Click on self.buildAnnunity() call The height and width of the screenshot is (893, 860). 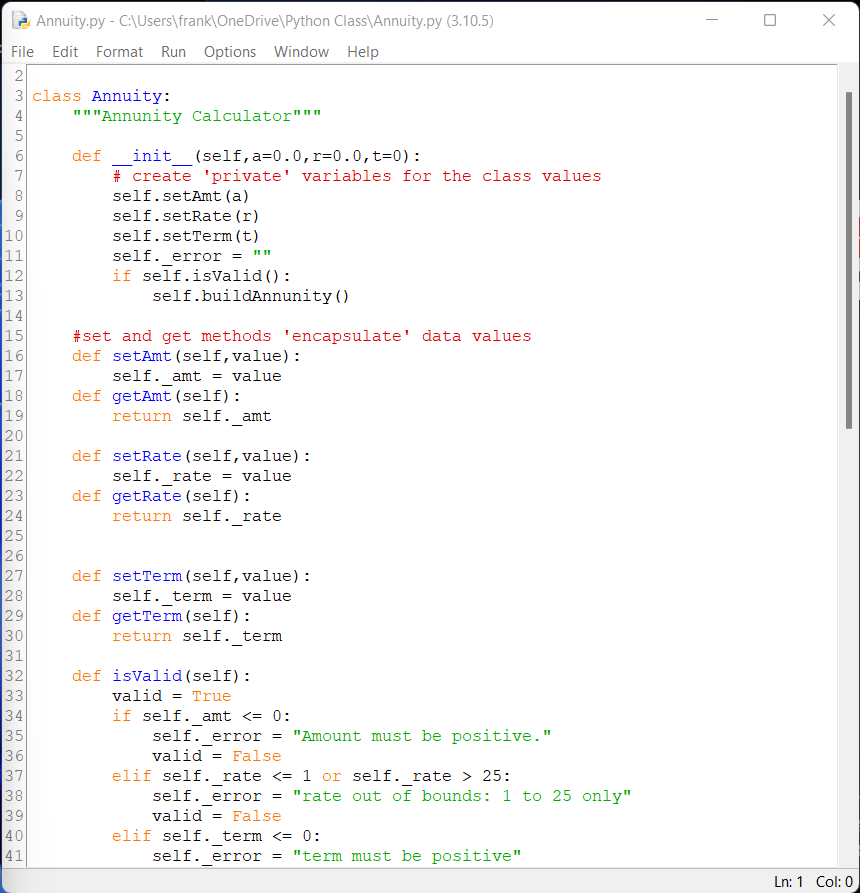pyautogui.click(x=251, y=296)
